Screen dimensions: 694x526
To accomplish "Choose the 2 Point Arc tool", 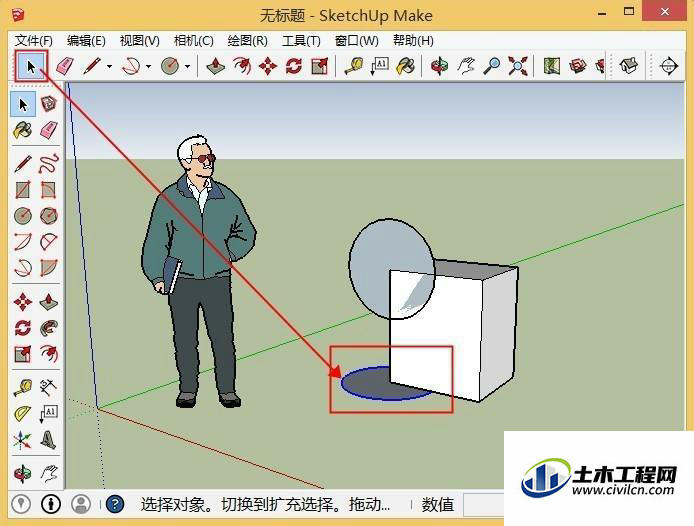I will tap(48, 242).
